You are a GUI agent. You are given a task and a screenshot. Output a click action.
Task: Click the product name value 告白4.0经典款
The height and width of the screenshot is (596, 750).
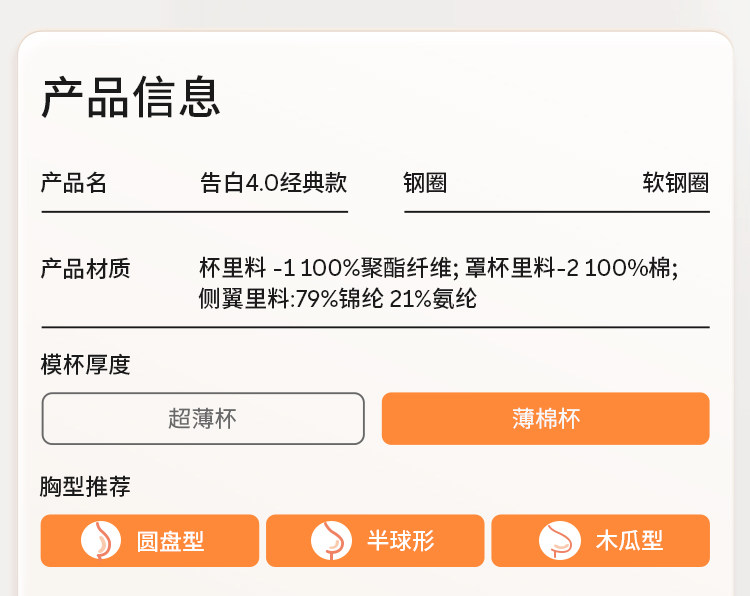tap(273, 183)
